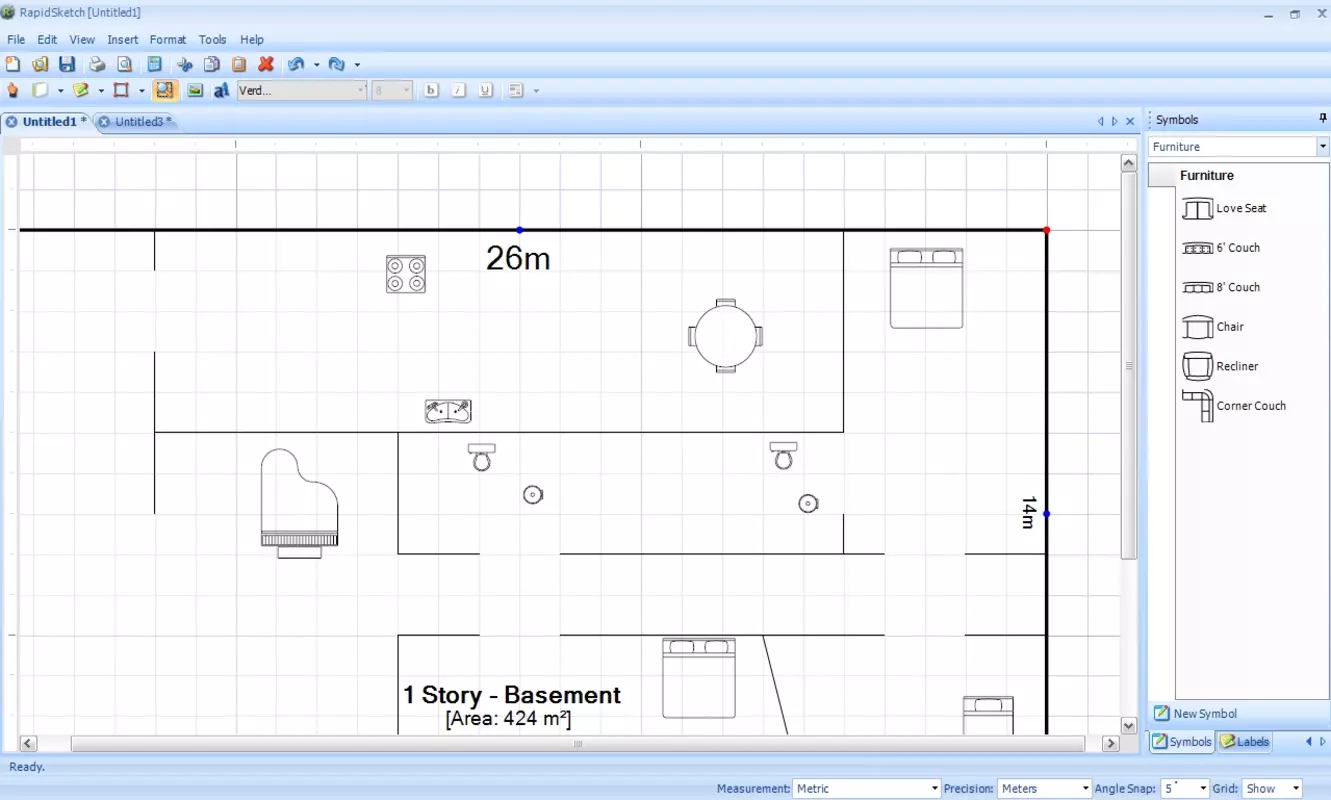Redo the last undone action
This screenshot has height=800, width=1331.
337,64
